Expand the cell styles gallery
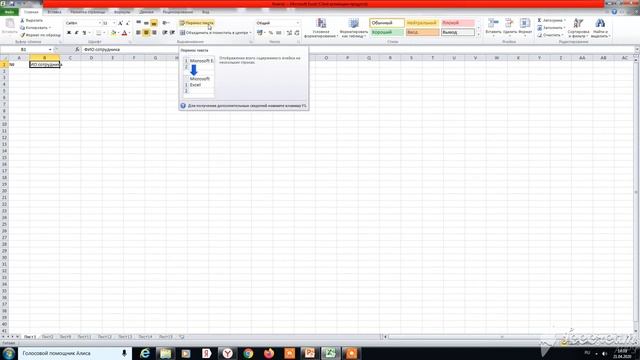 tap(478, 35)
